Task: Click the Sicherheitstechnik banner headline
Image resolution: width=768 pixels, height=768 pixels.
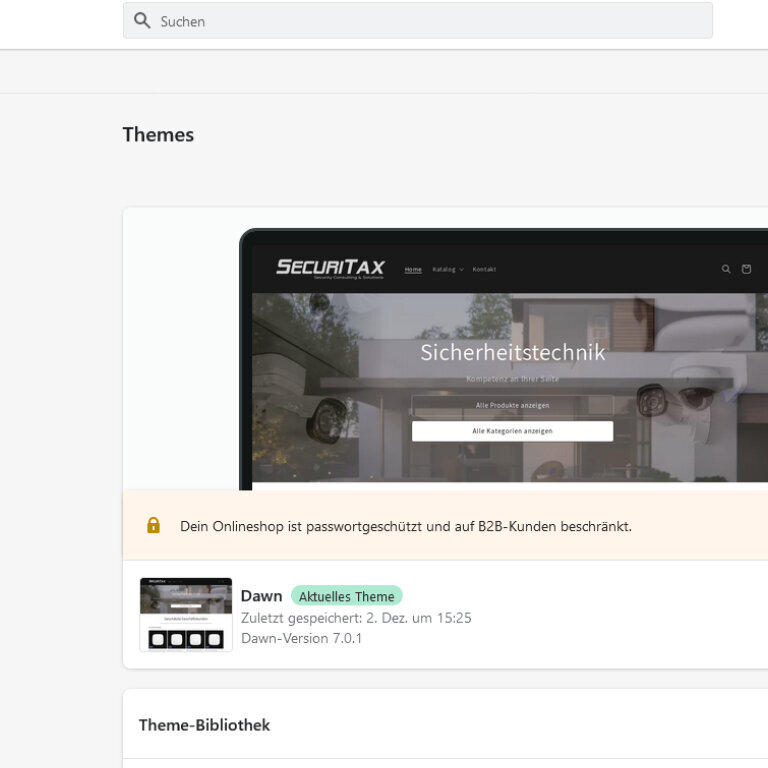Action: point(512,352)
